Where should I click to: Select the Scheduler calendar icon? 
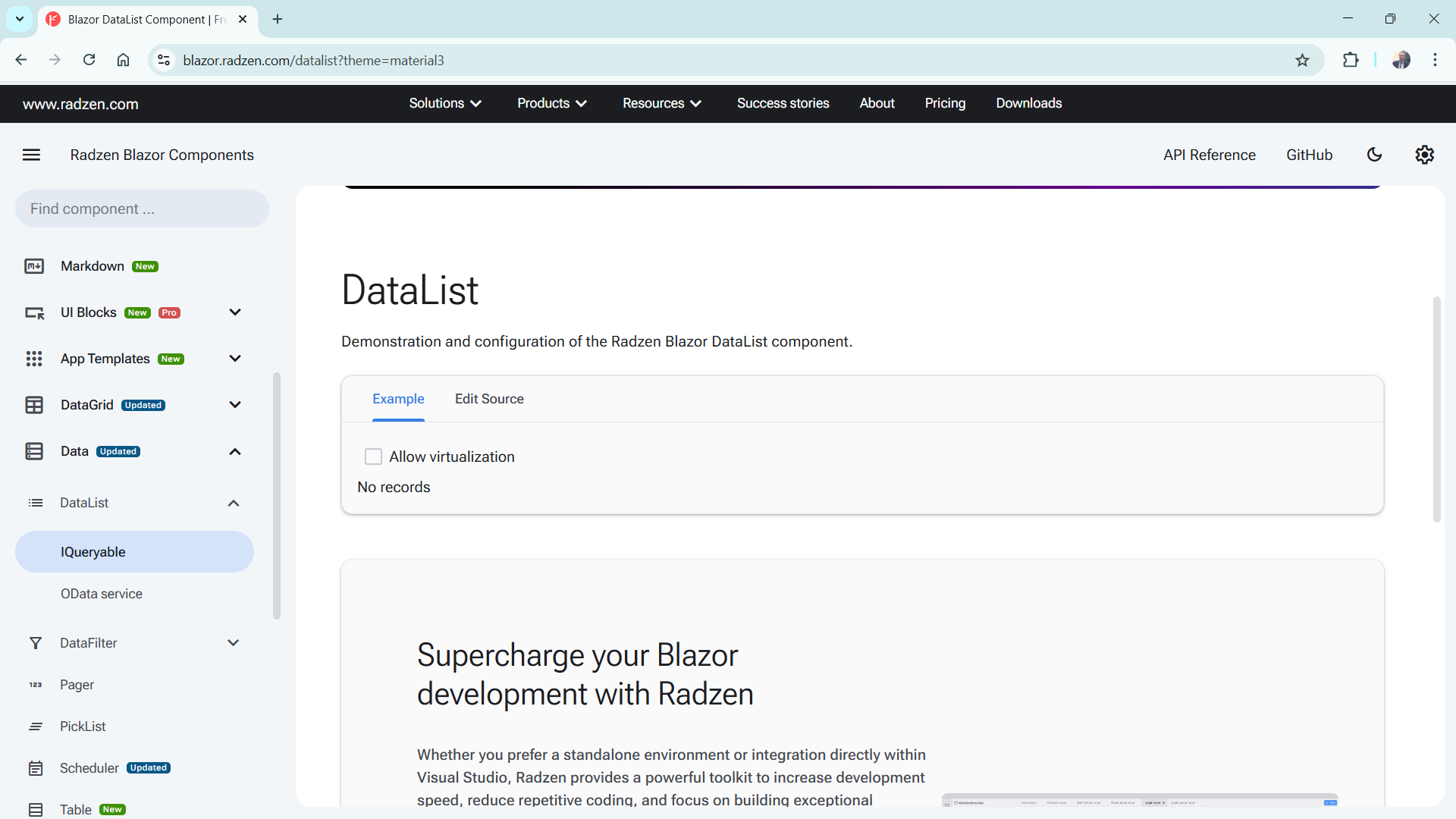[36, 767]
